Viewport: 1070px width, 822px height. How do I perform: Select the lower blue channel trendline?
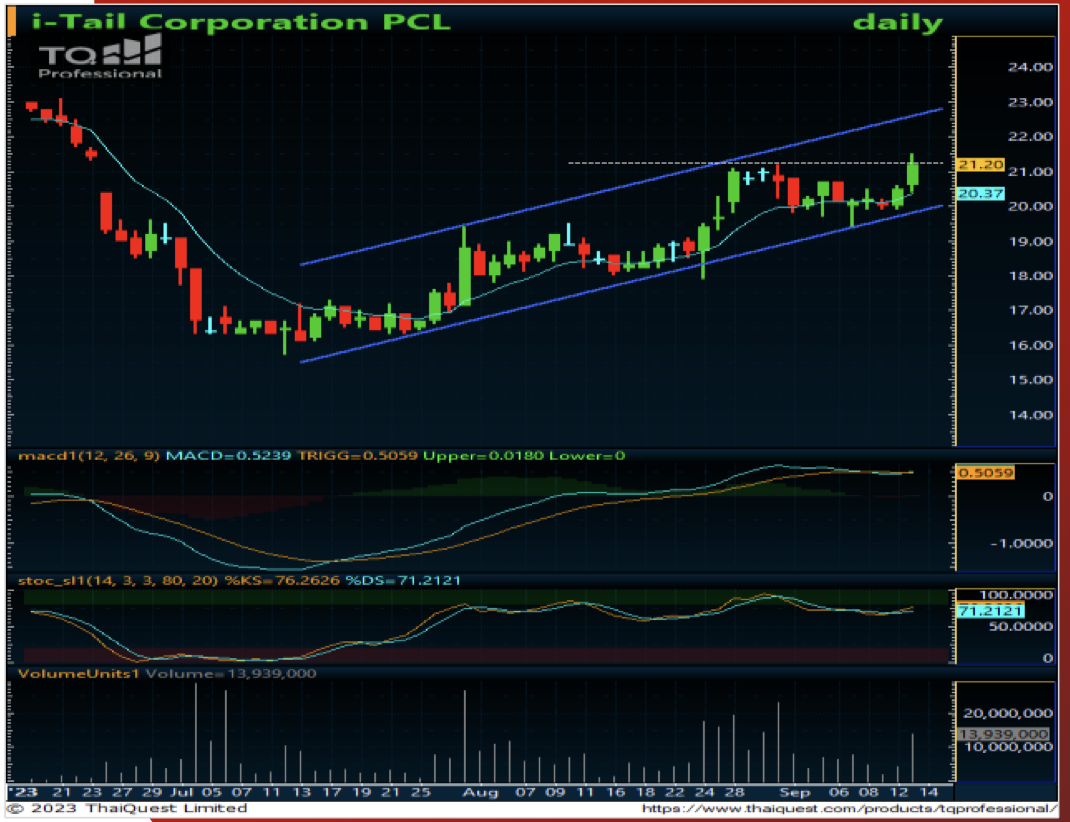622,284
